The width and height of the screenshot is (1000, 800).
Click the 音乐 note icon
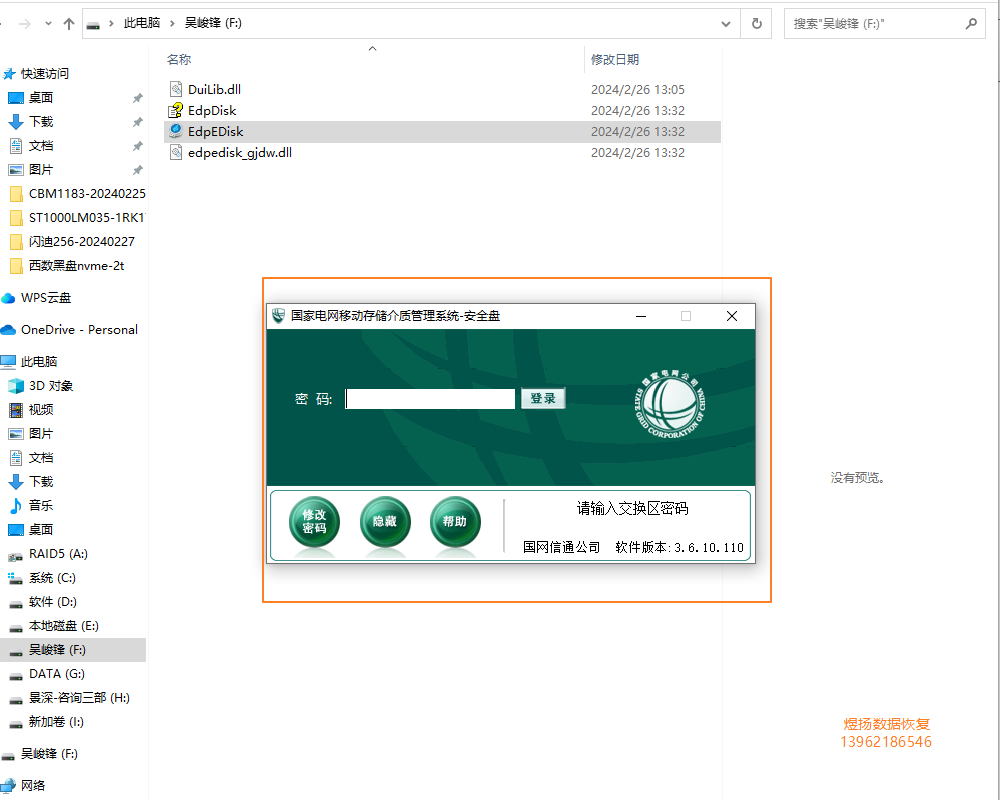click(x=16, y=505)
